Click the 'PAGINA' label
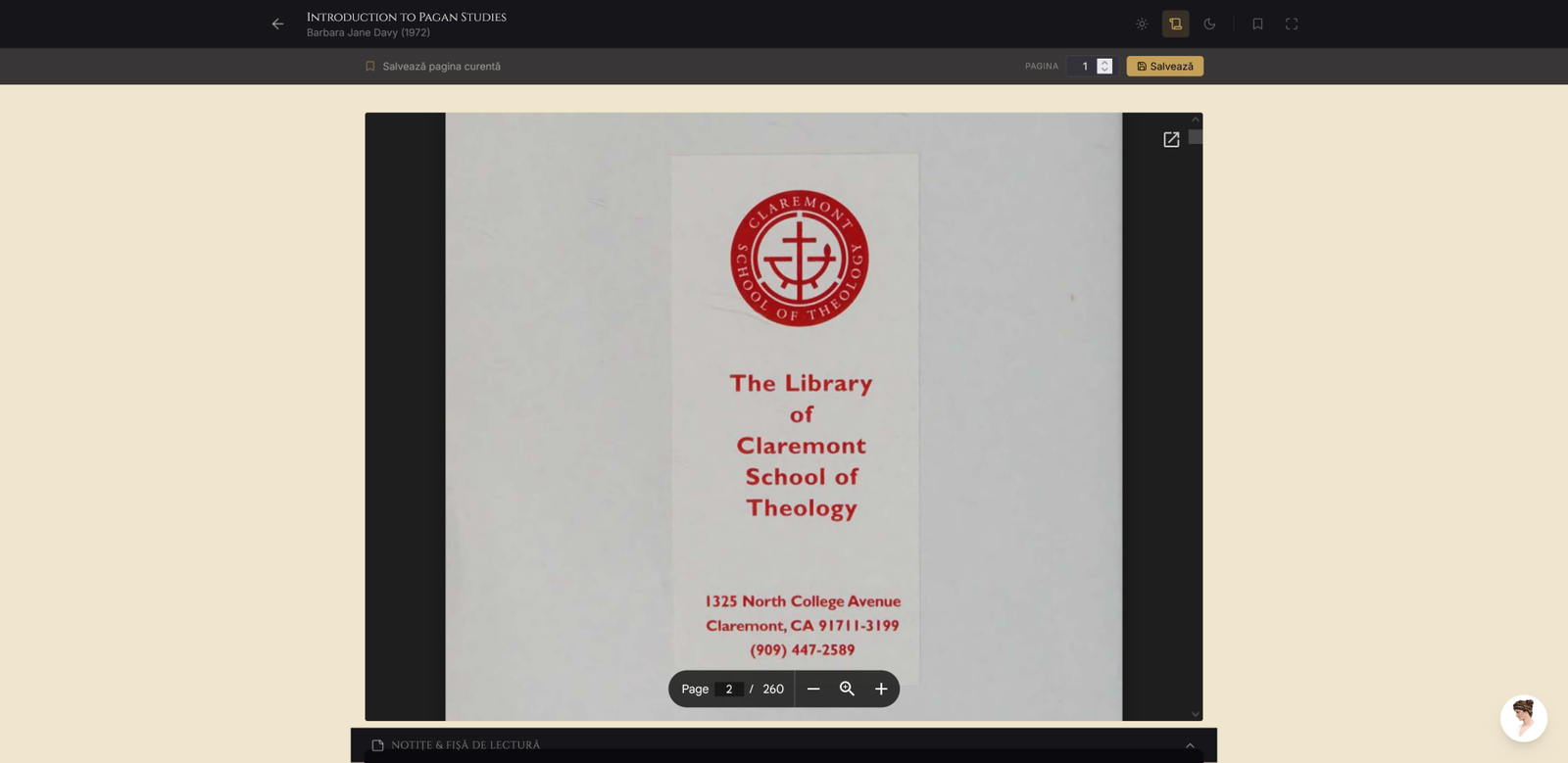This screenshot has height=763, width=1568. click(x=1042, y=67)
